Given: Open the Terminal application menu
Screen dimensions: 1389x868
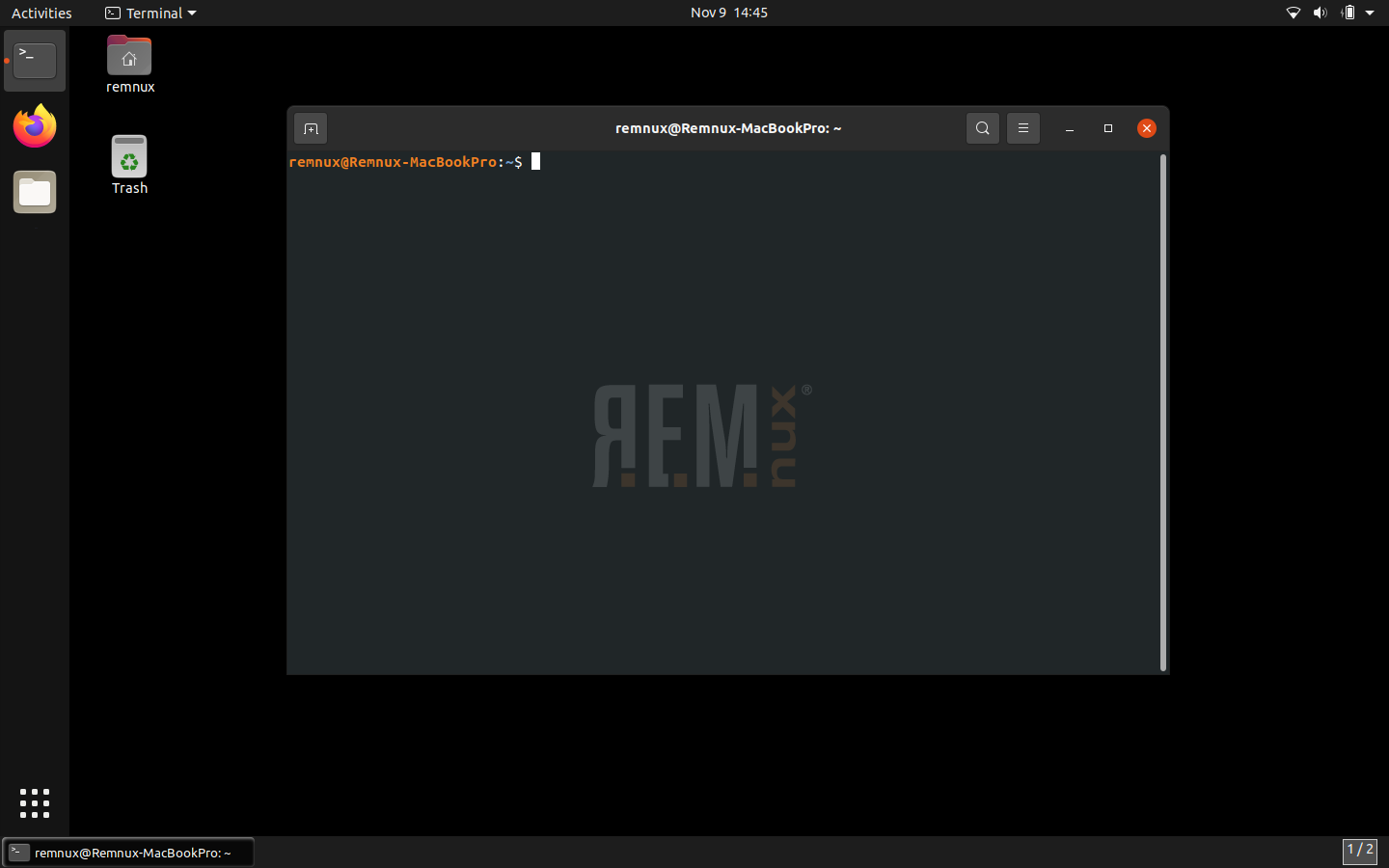Looking at the screenshot, I should tap(150, 13).
